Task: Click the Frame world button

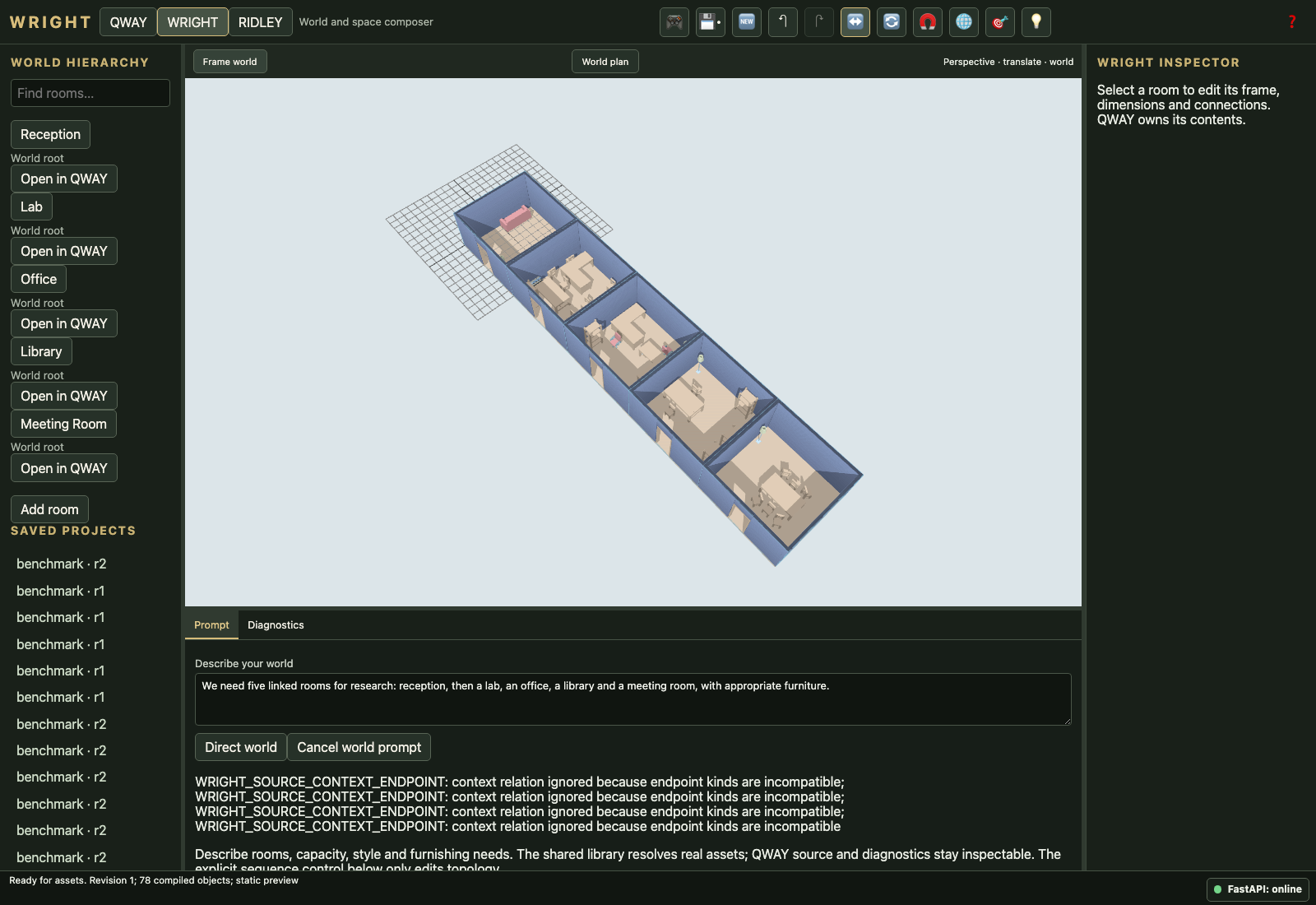Action: pyautogui.click(x=230, y=62)
